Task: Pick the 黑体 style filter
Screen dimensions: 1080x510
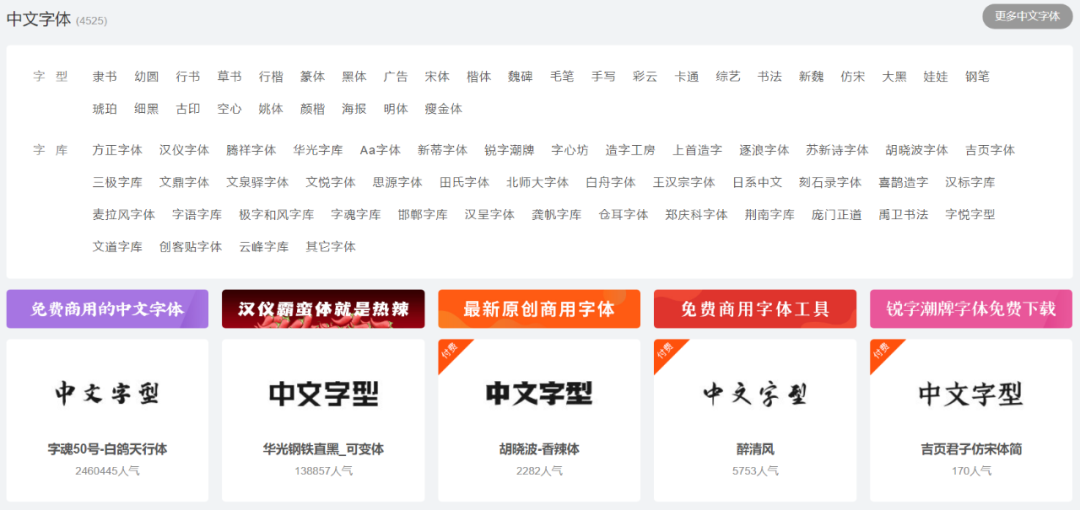Action: tap(354, 76)
